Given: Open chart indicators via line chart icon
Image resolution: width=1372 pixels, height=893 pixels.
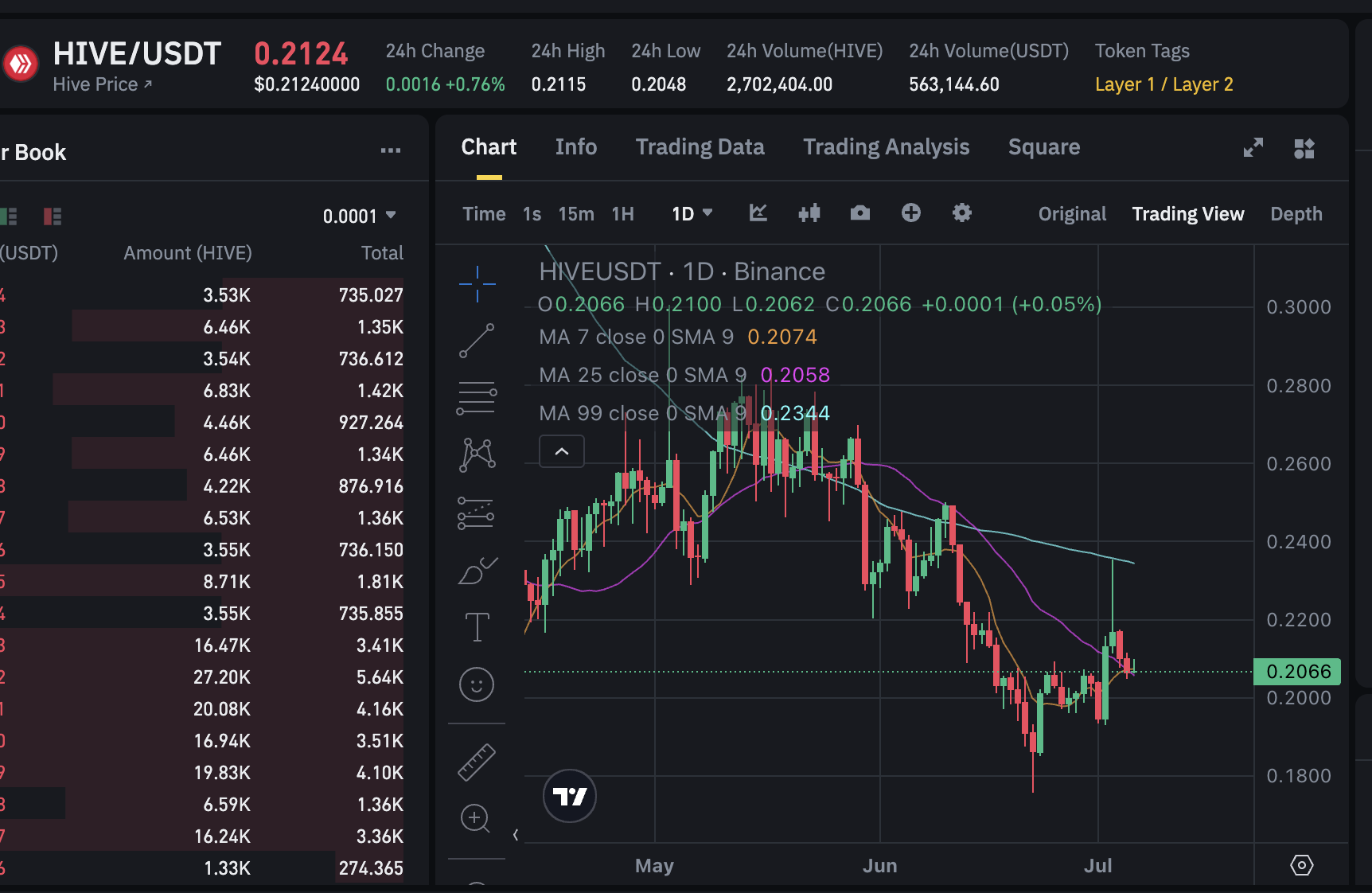Looking at the screenshot, I should (758, 213).
